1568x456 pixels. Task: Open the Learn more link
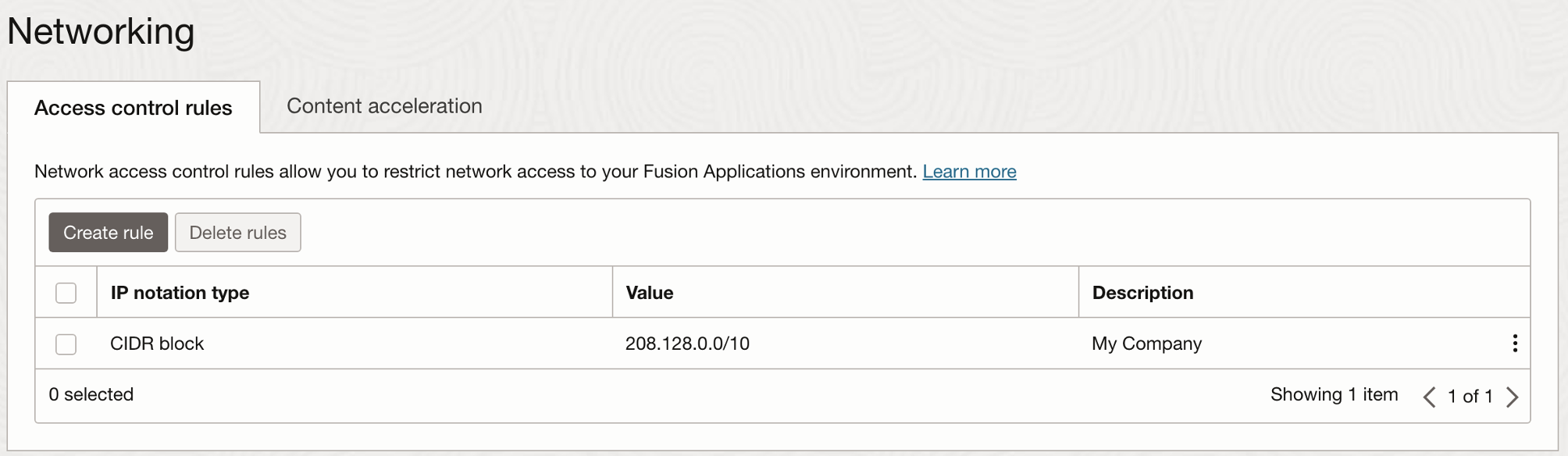point(969,172)
